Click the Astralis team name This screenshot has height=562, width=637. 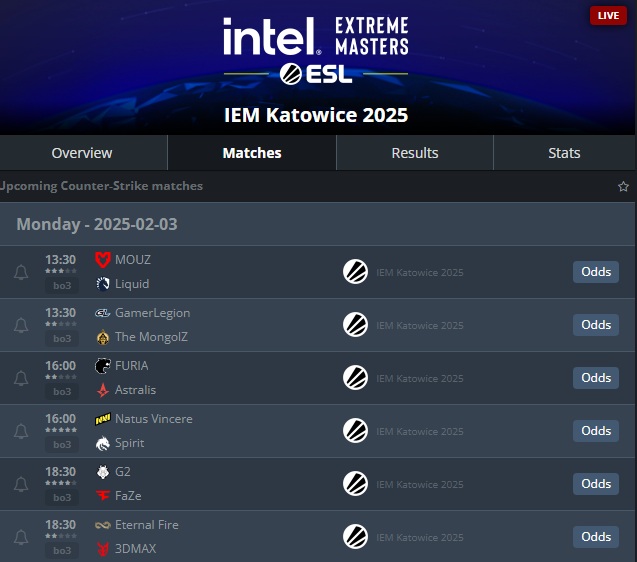pyautogui.click(x=135, y=390)
